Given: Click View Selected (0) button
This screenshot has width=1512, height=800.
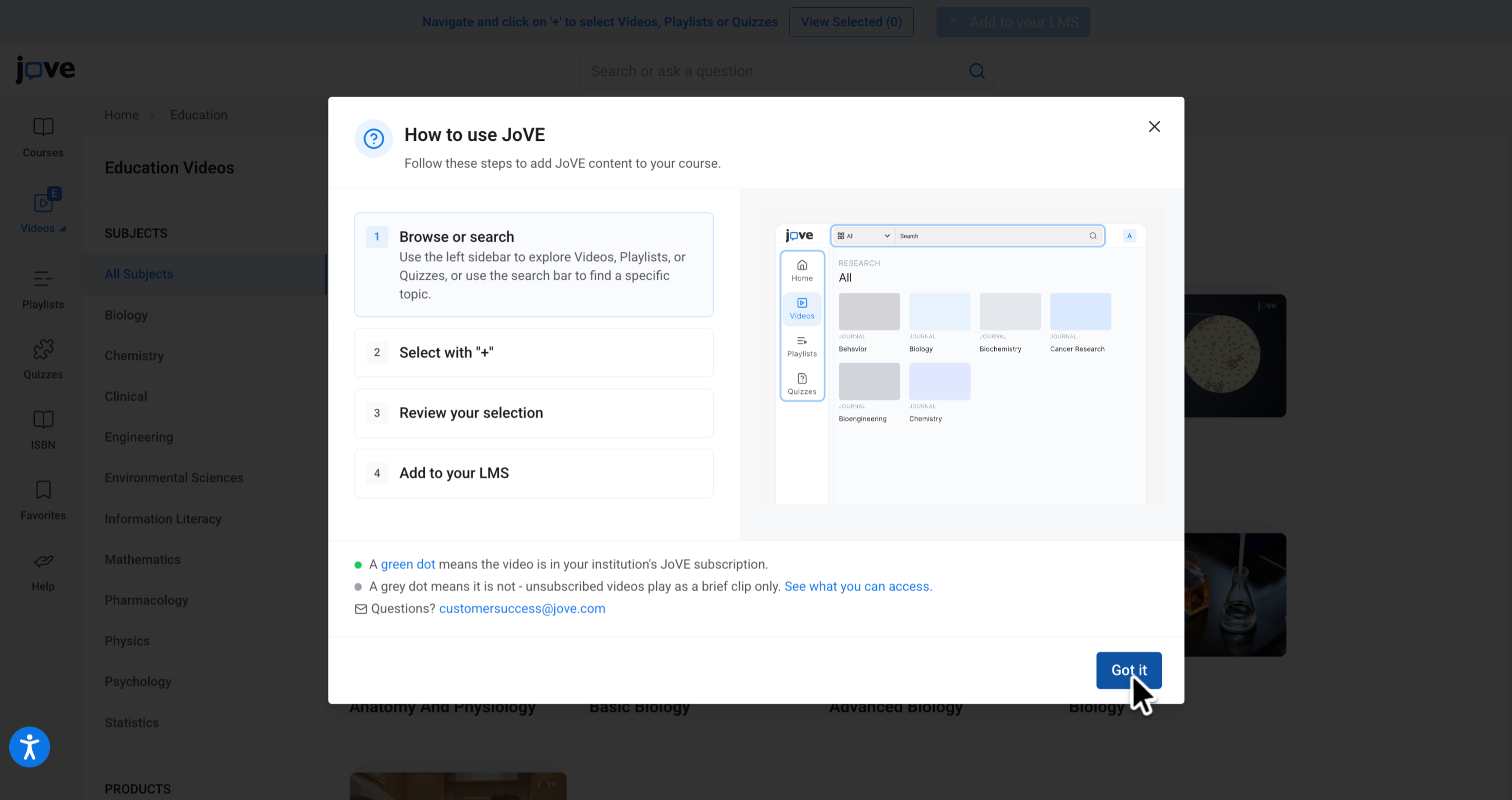Looking at the screenshot, I should tap(851, 22).
